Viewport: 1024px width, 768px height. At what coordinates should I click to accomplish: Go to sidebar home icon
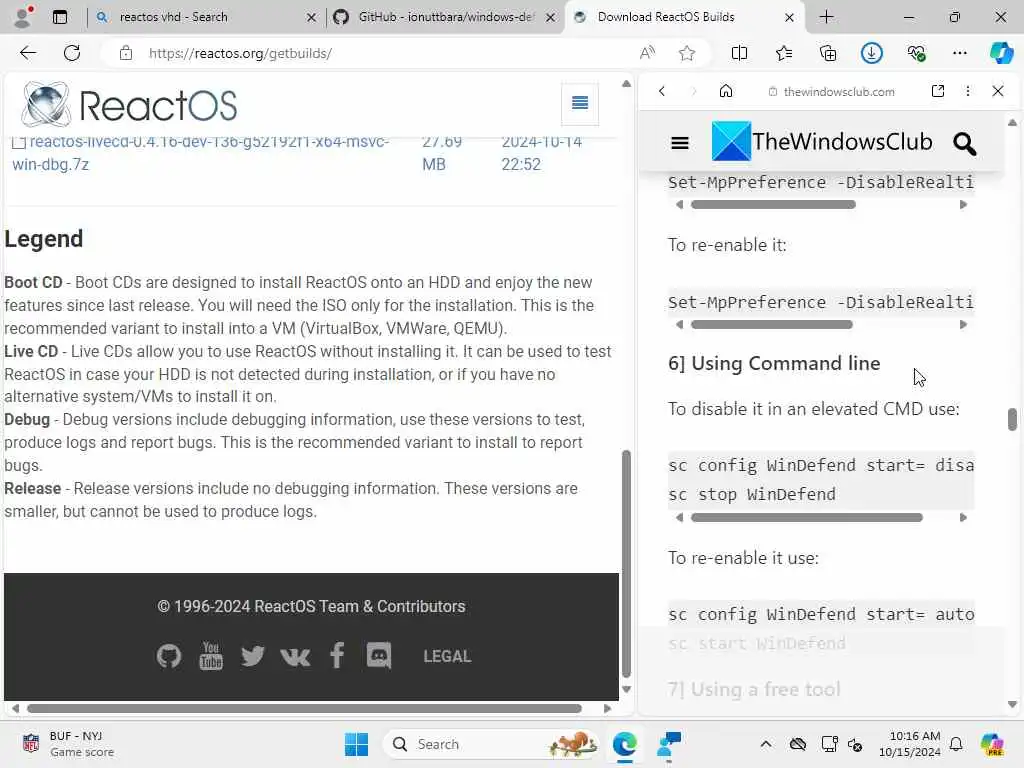click(726, 91)
